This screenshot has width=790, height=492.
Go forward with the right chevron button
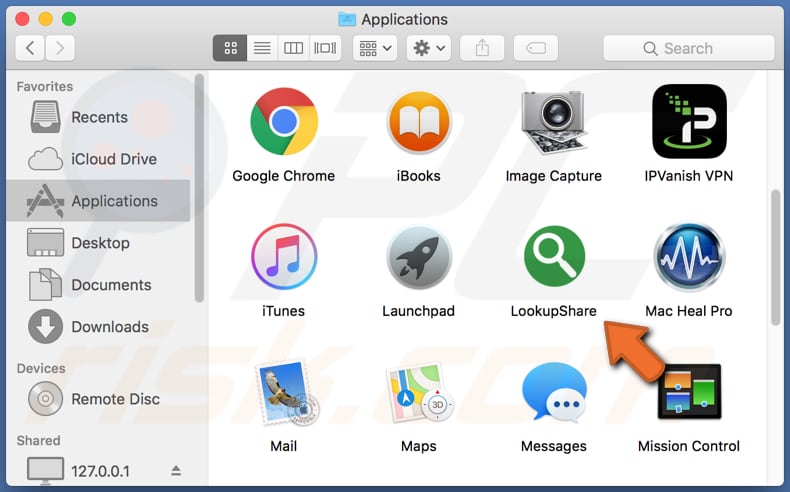point(60,48)
